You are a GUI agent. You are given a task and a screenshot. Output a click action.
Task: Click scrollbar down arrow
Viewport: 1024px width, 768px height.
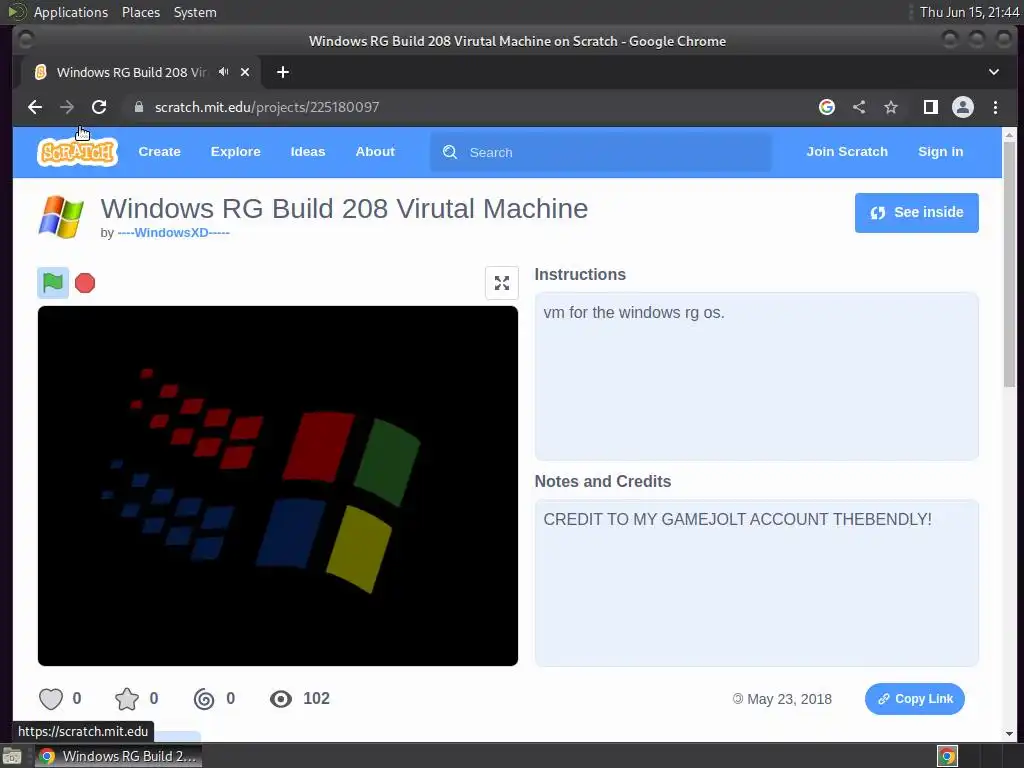click(1009, 733)
